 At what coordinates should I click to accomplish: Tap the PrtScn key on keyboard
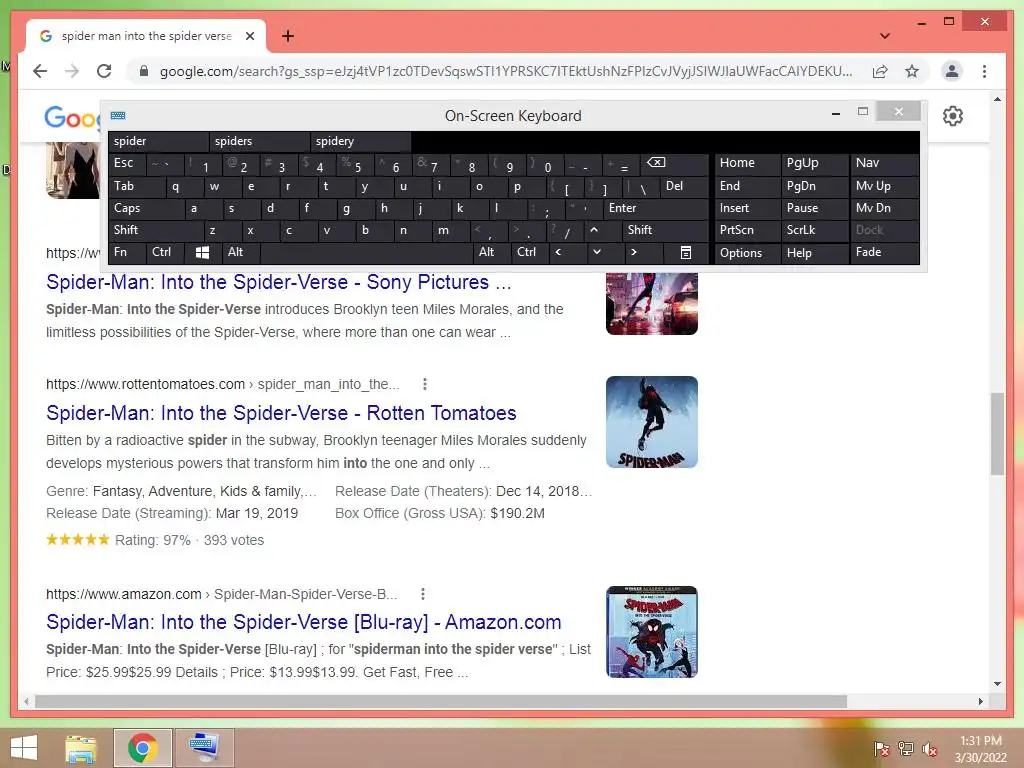click(x=747, y=230)
